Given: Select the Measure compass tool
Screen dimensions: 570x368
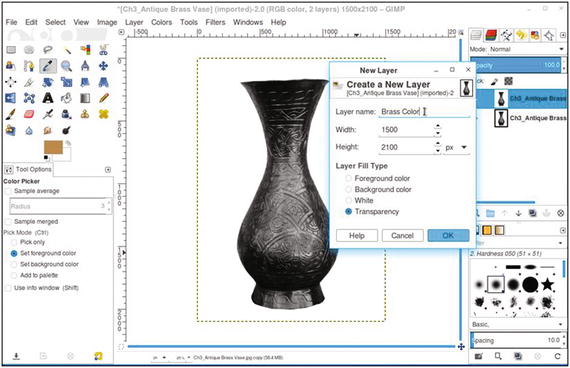Looking at the screenshot, I should [85, 66].
